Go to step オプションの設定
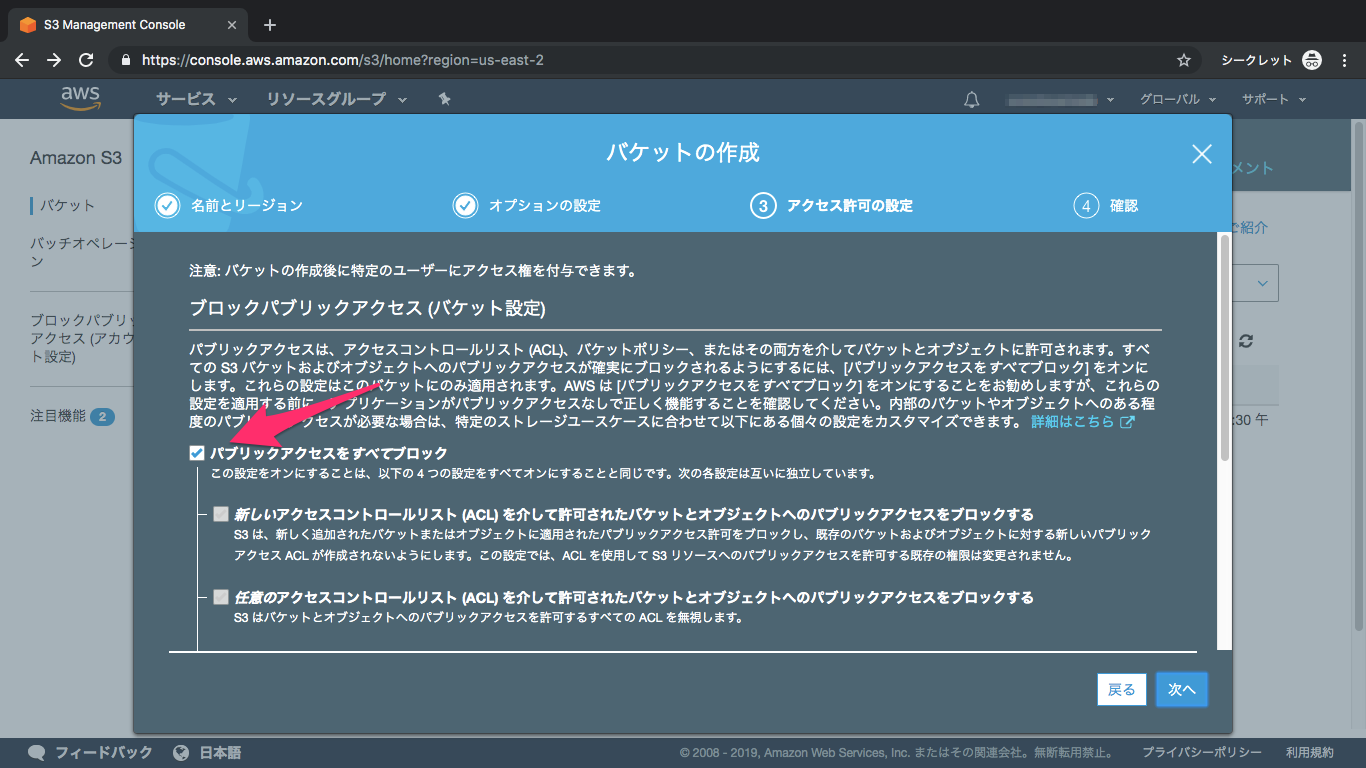 [x=544, y=205]
